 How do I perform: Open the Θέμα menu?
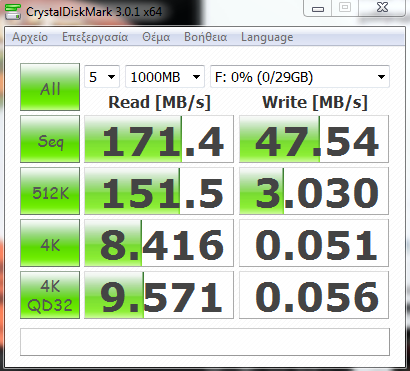(156, 37)
